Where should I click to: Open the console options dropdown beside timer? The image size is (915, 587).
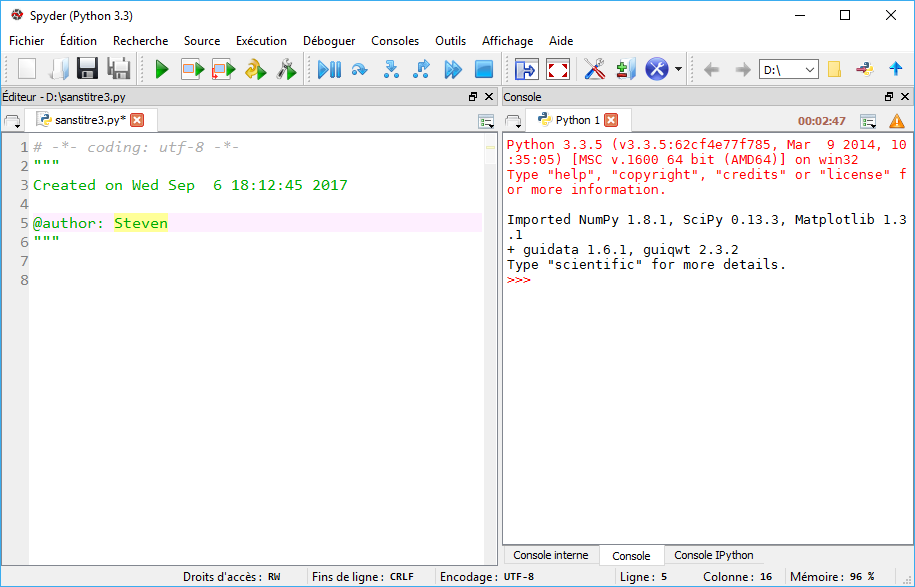868,121
